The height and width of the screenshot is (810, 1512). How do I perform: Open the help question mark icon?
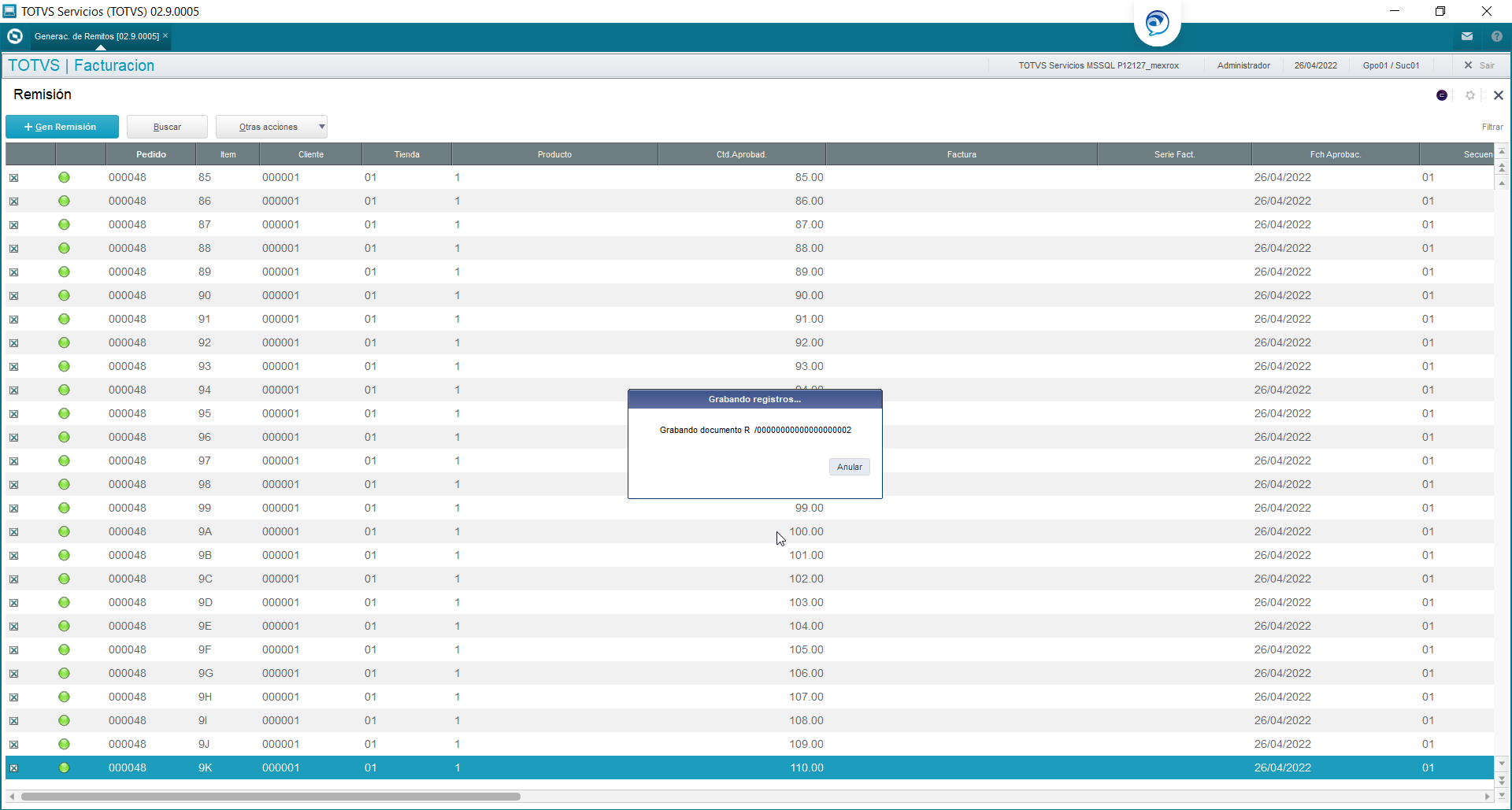click(1497, 36)
